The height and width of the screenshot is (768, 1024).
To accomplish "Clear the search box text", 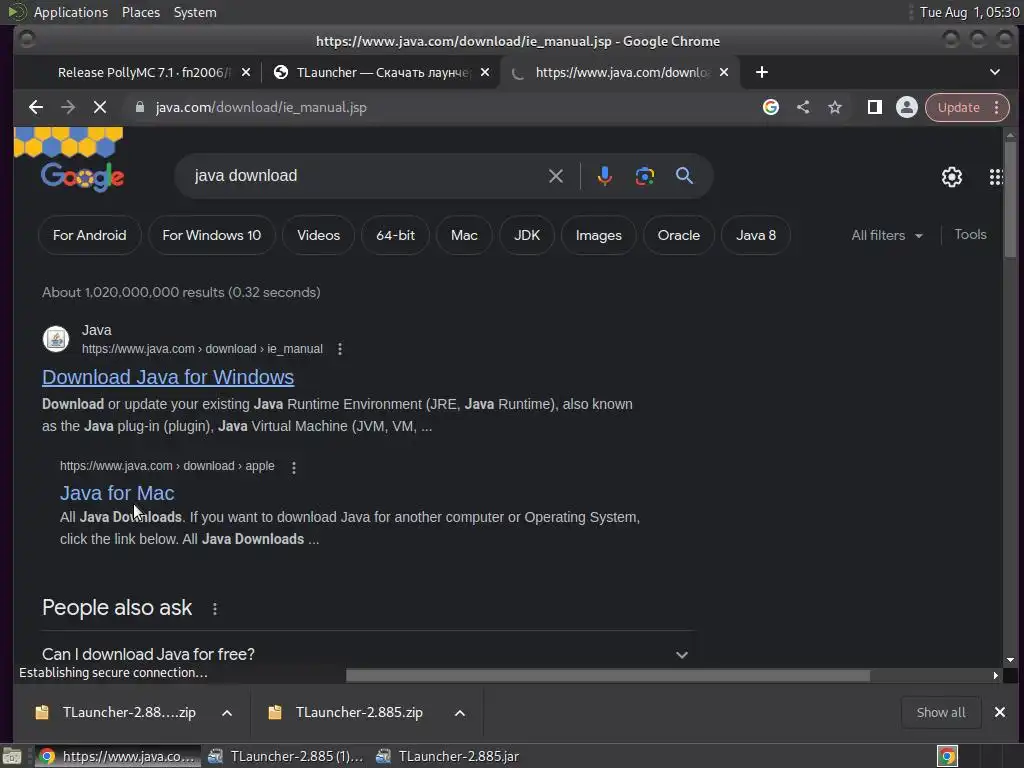I will pos(556,176).
